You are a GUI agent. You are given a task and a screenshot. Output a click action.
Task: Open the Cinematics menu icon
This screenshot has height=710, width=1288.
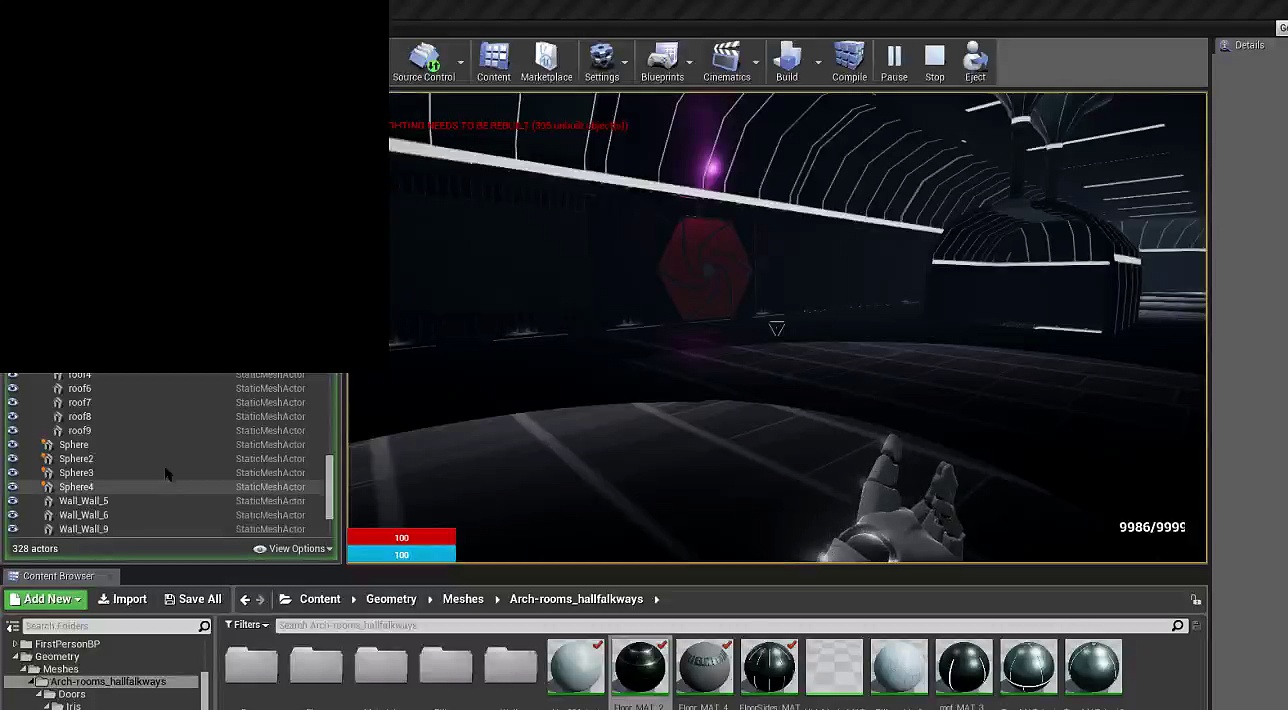point(726,62)
